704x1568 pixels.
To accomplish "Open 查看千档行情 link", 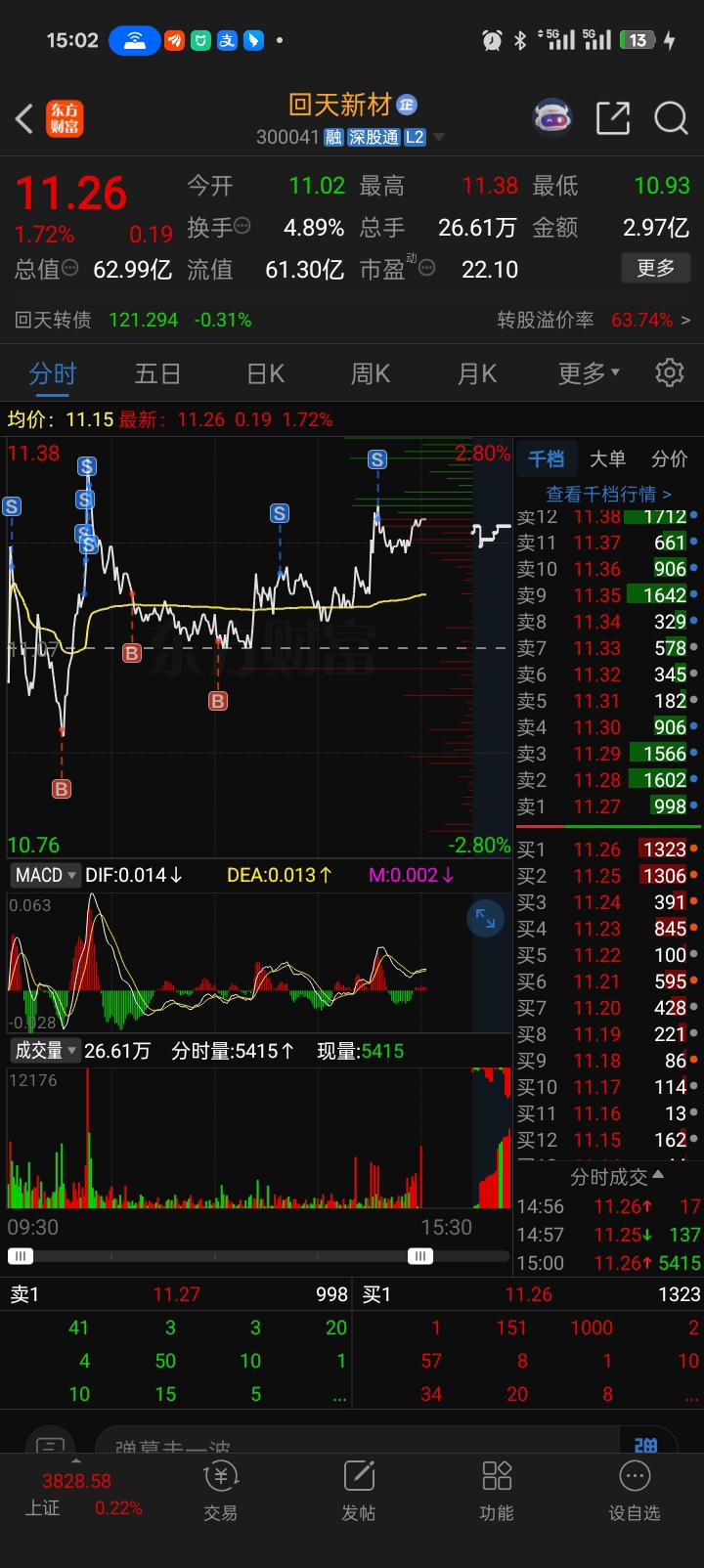I will [x=608, y=494].
